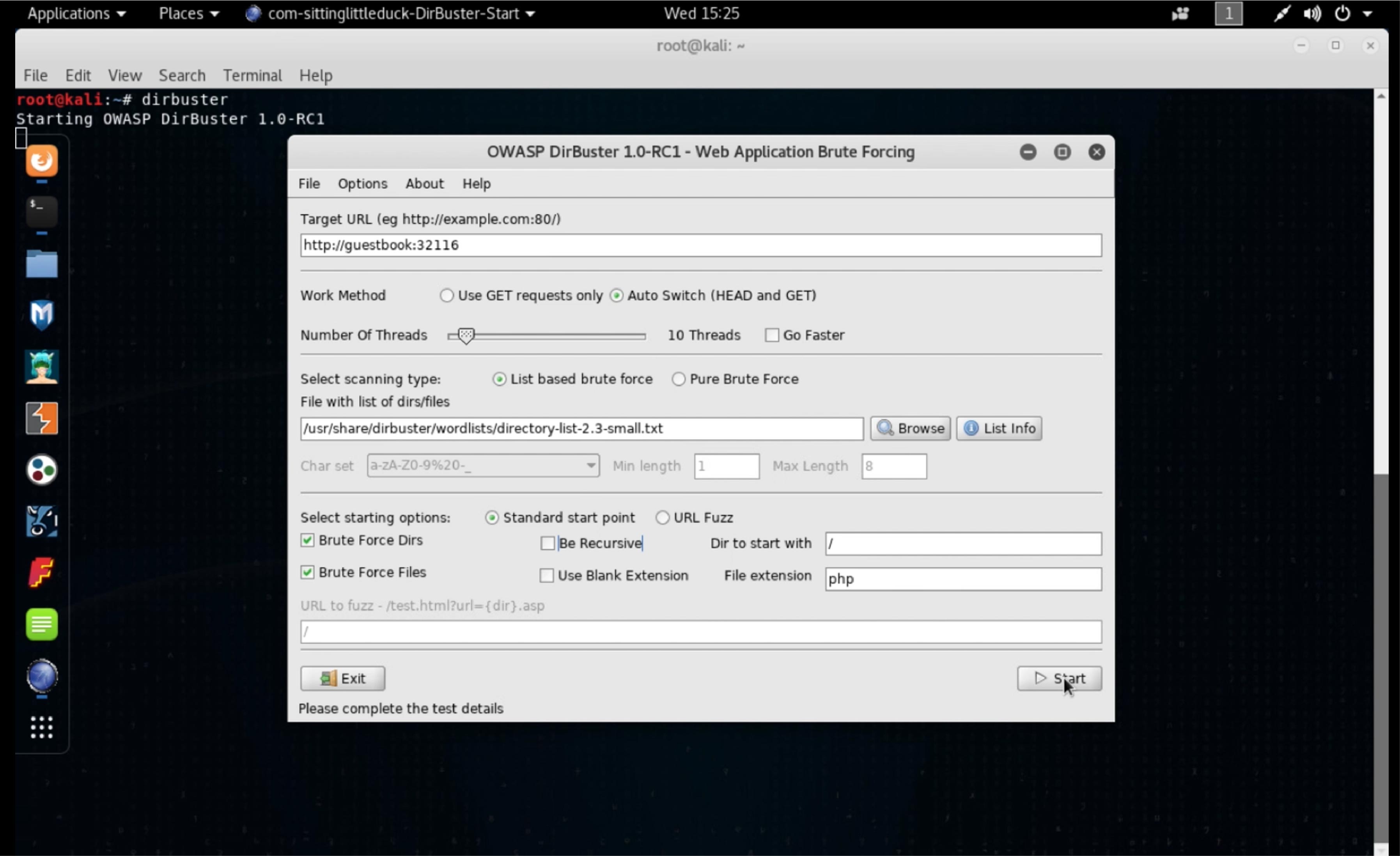Click the List Info button

click(999, 428)
